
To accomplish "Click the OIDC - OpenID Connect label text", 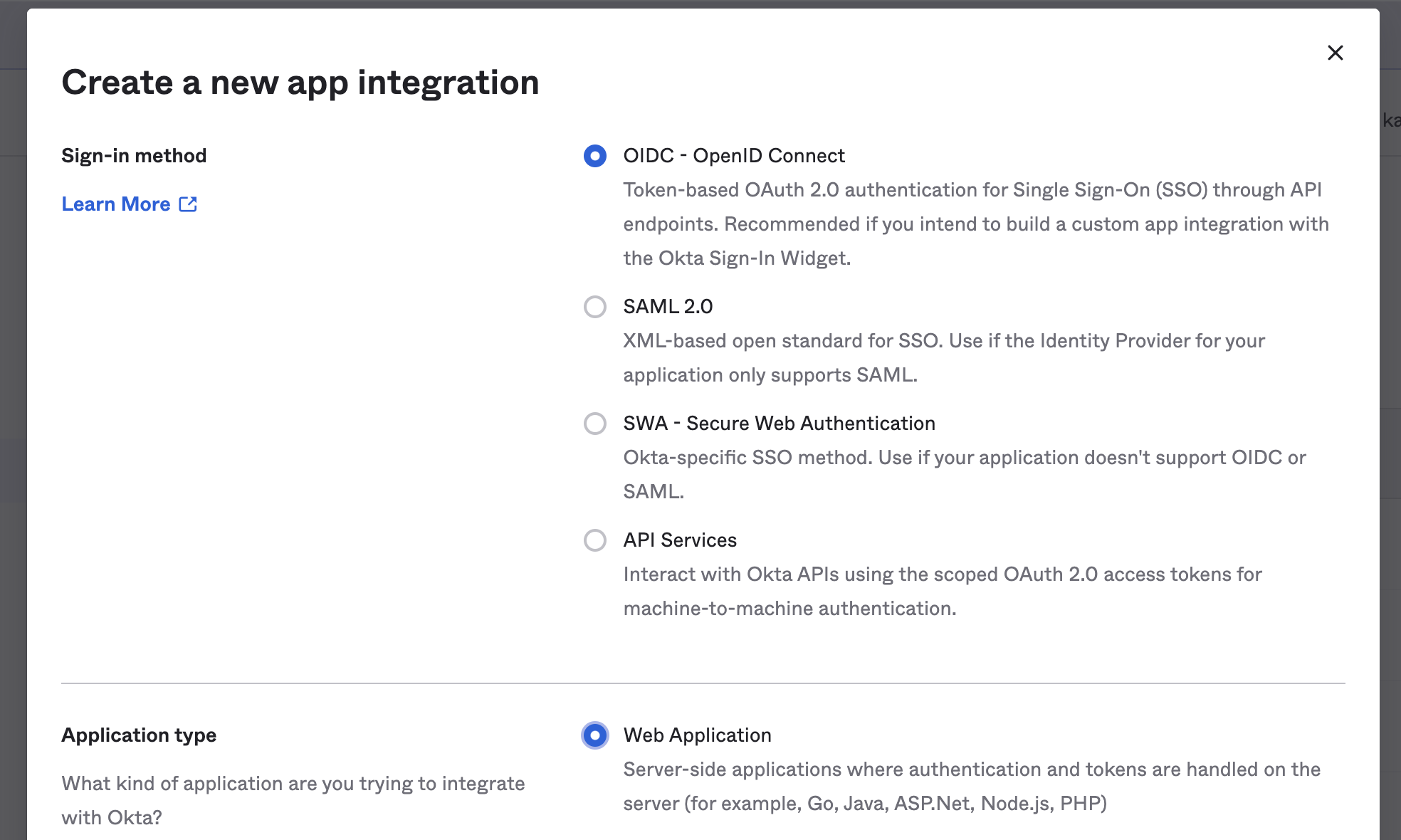I will click(x=733, y=156).
